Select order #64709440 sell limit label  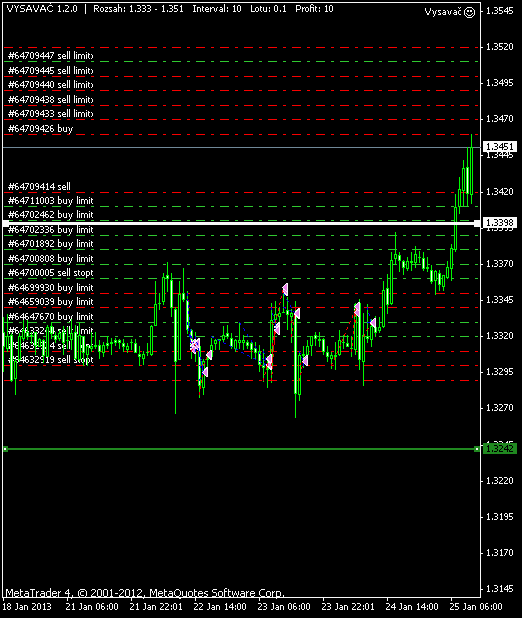coord(50,85)
